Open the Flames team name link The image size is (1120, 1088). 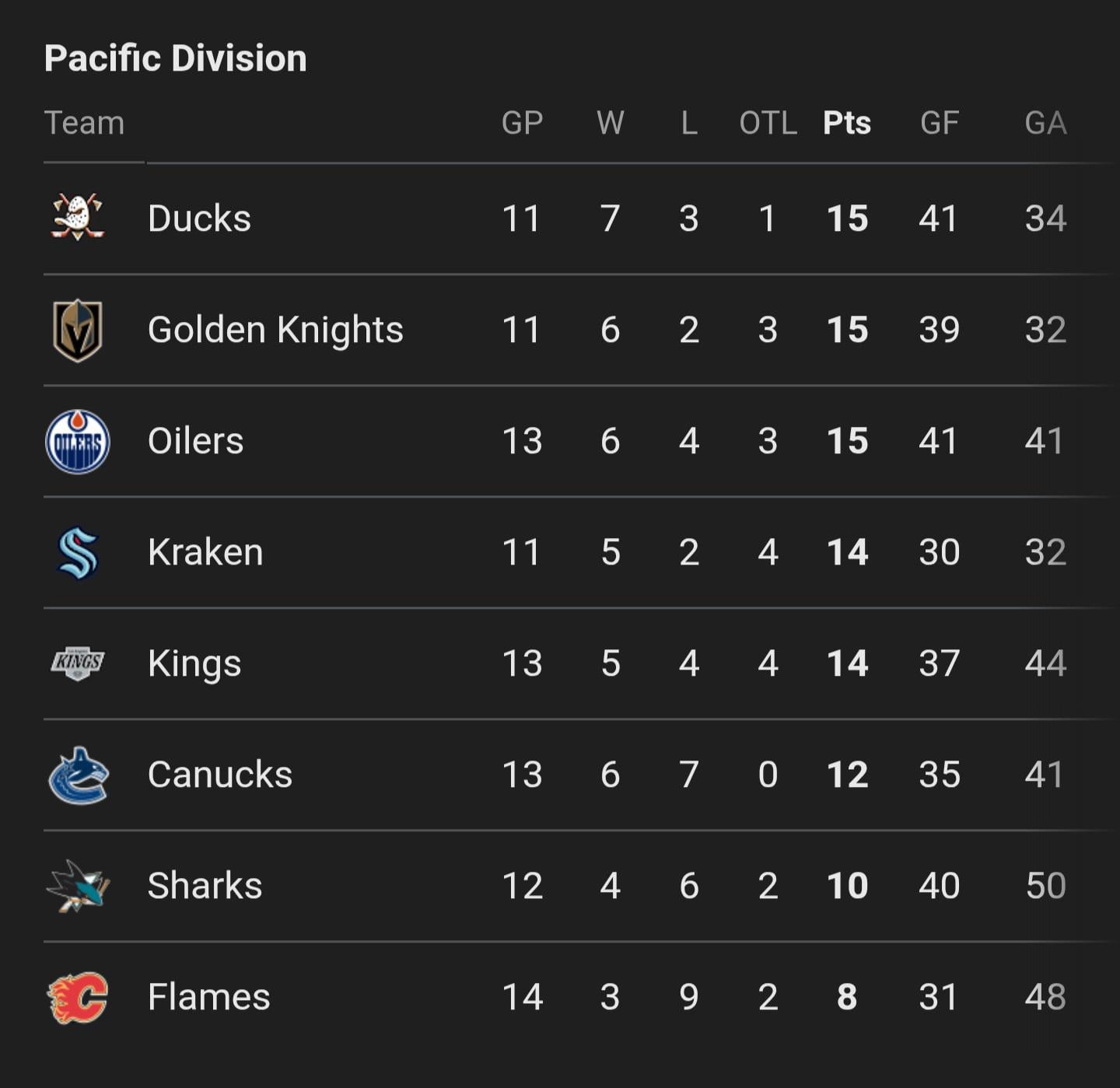(208, 997)
